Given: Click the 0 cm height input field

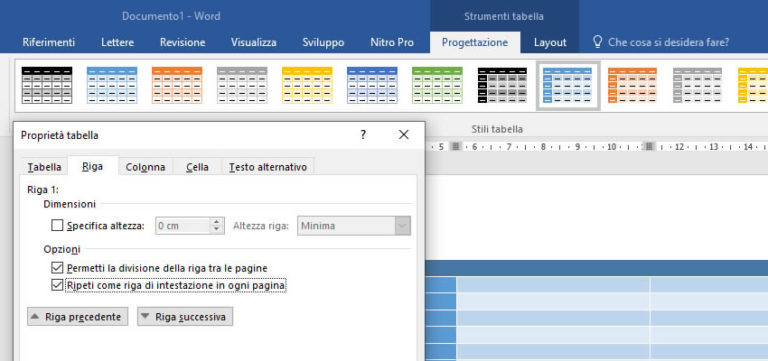Looking at the screenshot, I should coord(183,226).
